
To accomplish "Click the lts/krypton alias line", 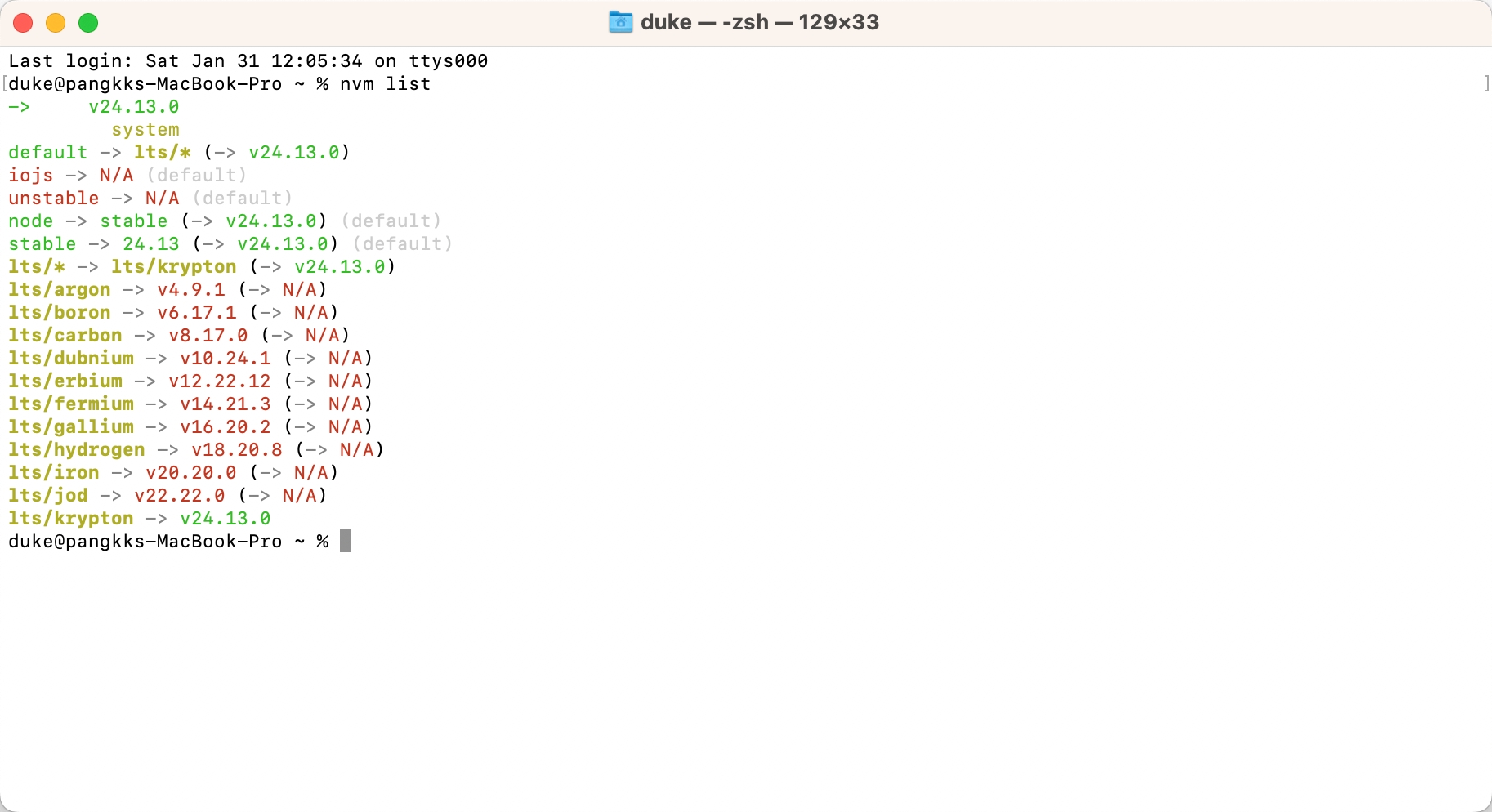I will pyautogui.click(x=139, y=518).
